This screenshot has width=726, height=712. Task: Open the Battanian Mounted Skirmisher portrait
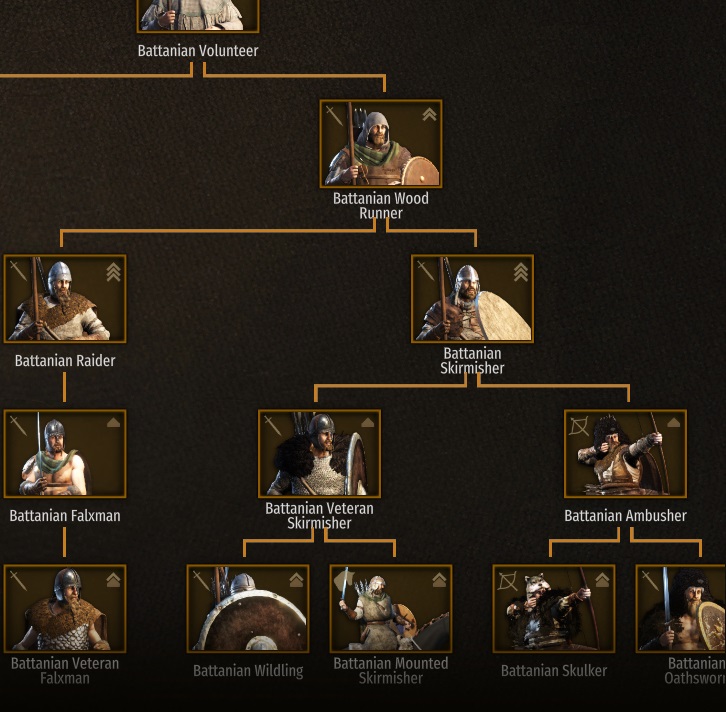click(391, 608)
